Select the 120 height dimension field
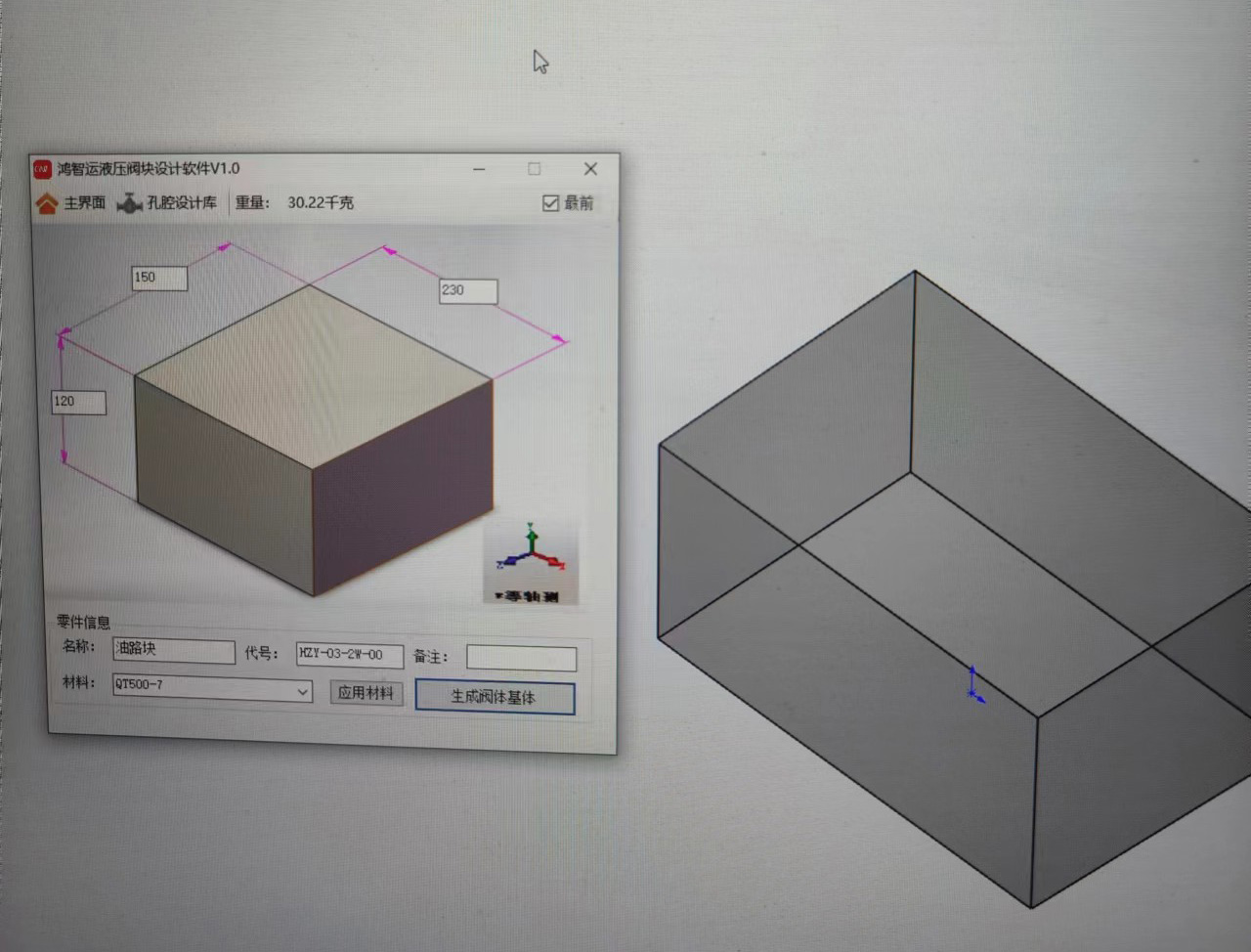The width and height of the screenshot is (1251, 952). 78,402
